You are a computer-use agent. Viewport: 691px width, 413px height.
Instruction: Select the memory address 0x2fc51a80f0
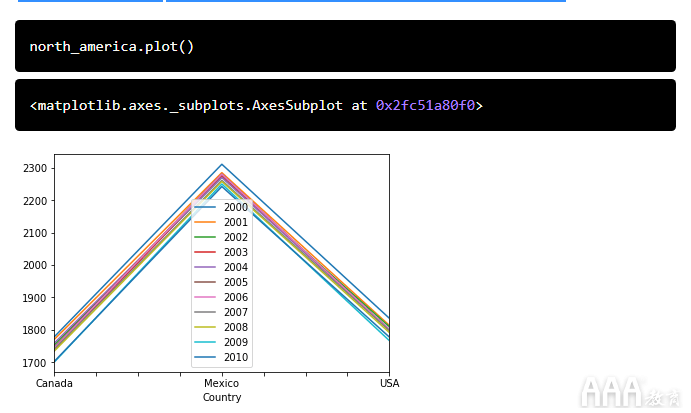point(425,106)
